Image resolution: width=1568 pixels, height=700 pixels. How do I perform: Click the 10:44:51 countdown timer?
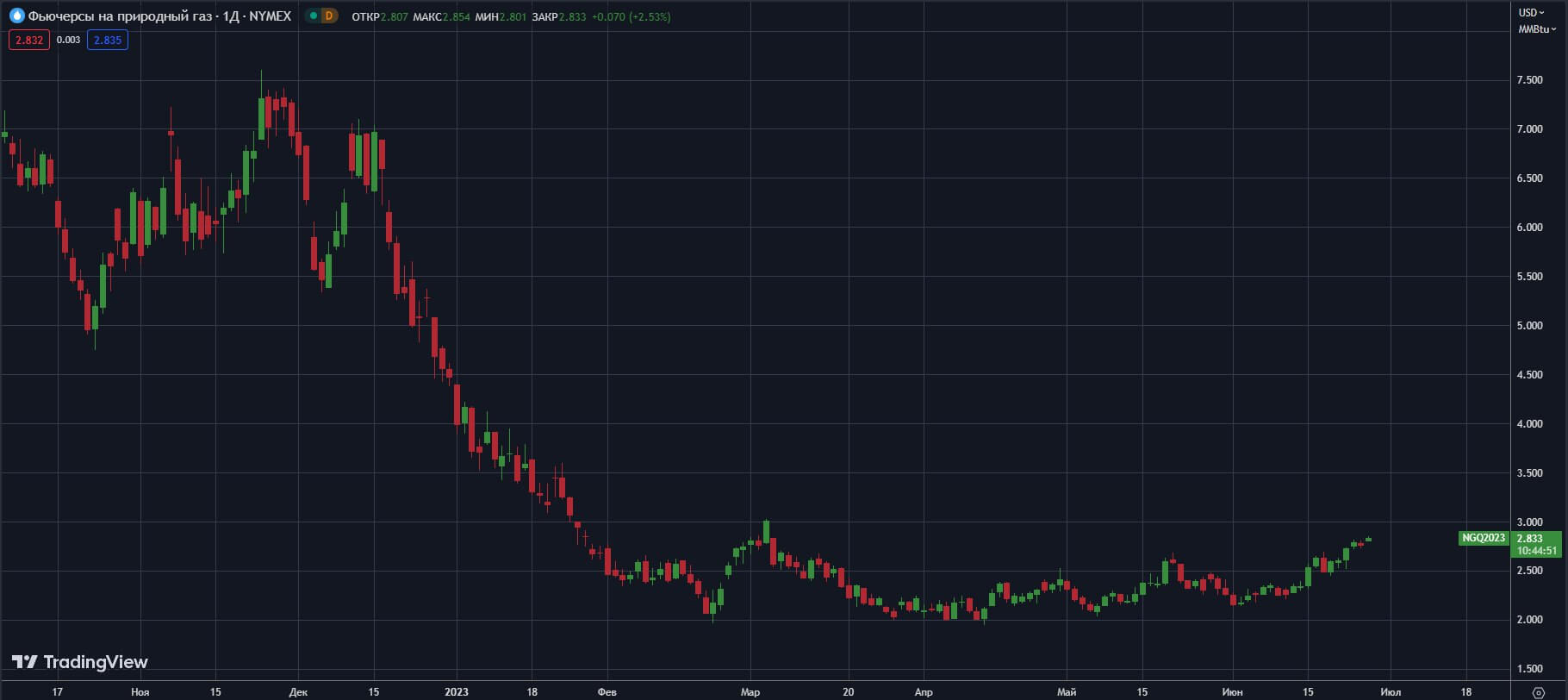(1537, 550)
